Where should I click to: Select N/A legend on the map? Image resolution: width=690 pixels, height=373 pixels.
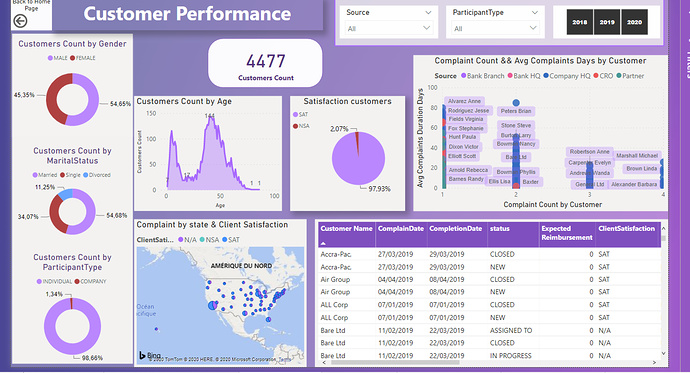coord(187,240)
